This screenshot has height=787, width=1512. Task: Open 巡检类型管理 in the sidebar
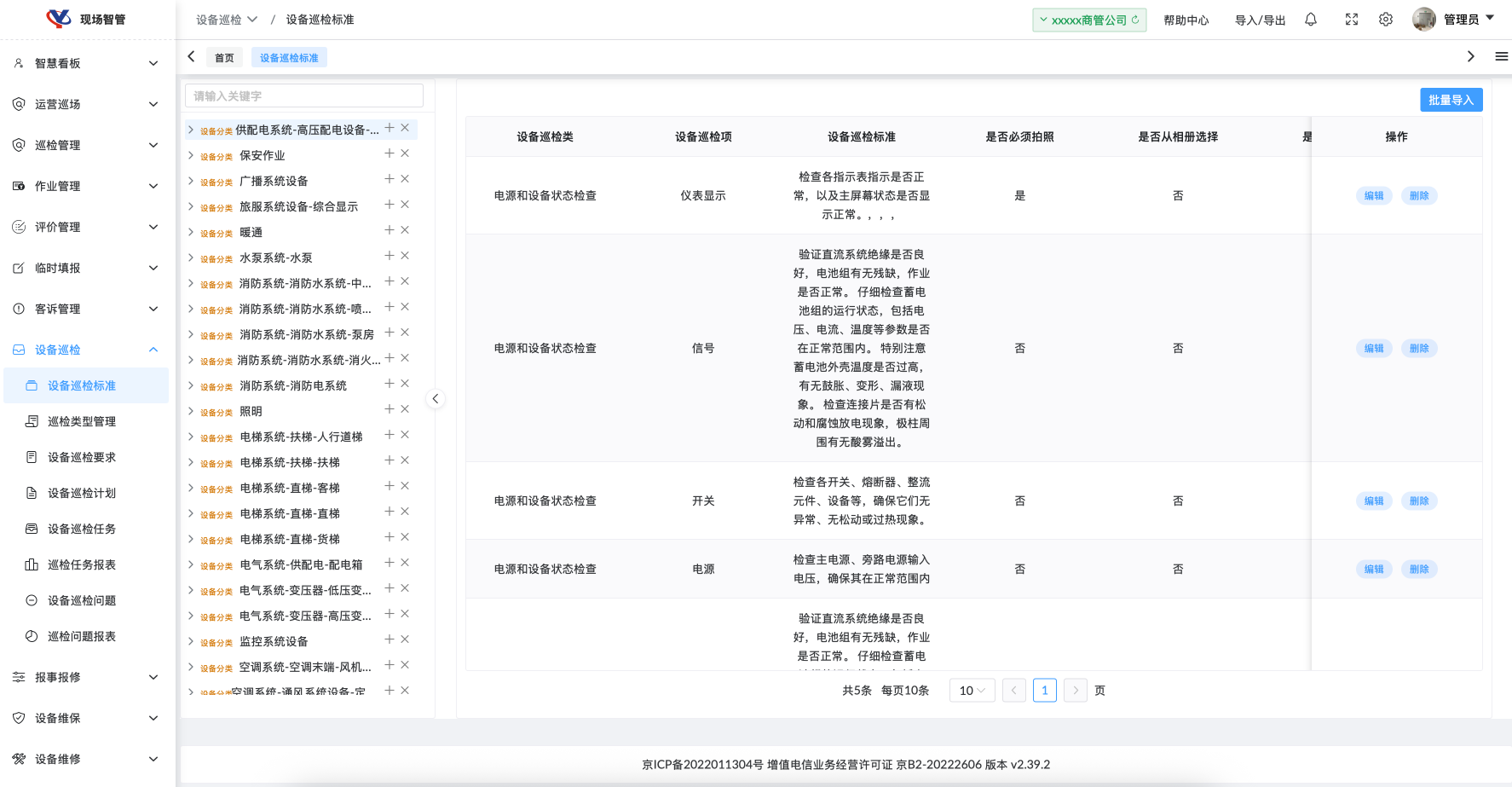click(82, 421)
